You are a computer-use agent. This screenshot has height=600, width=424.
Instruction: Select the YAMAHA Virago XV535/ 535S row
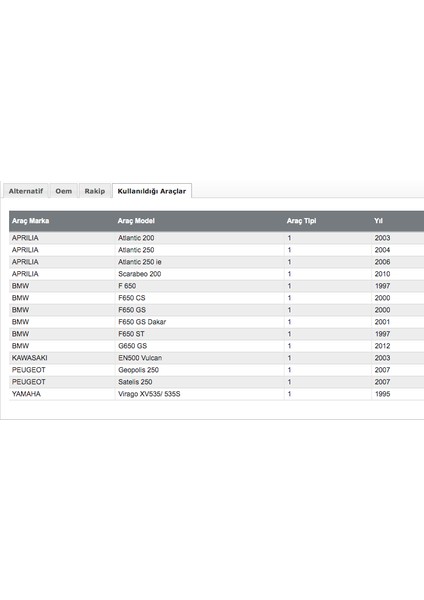217,394
